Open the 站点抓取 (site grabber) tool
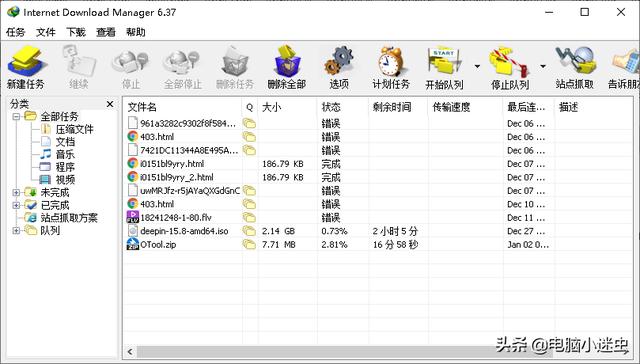Viewport: 640px width, 364px height. pos(575,68)
